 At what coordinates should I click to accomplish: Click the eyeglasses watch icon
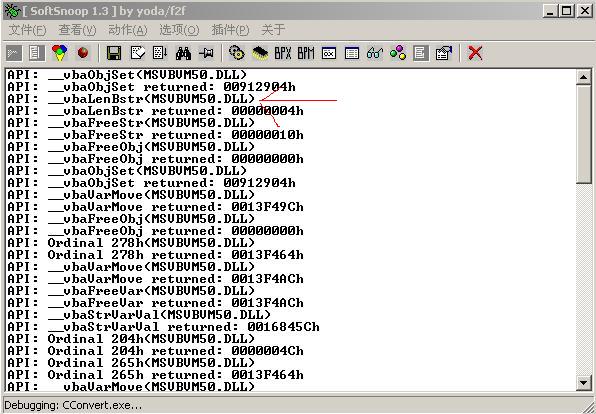[375, 53]
